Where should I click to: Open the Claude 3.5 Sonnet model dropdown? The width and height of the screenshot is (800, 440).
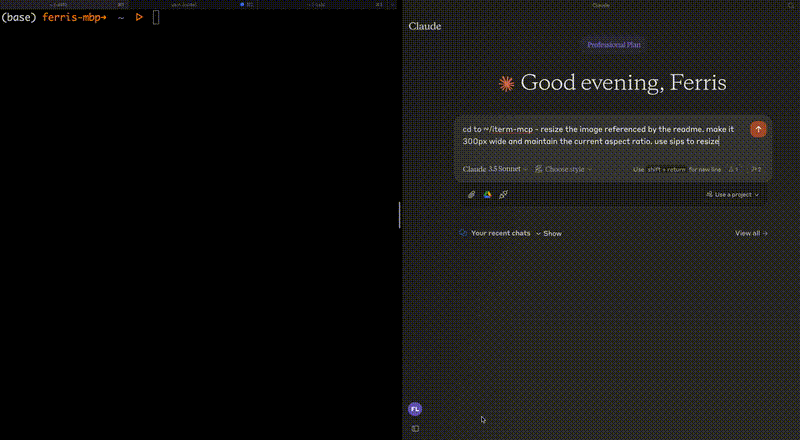click(494, 169)
